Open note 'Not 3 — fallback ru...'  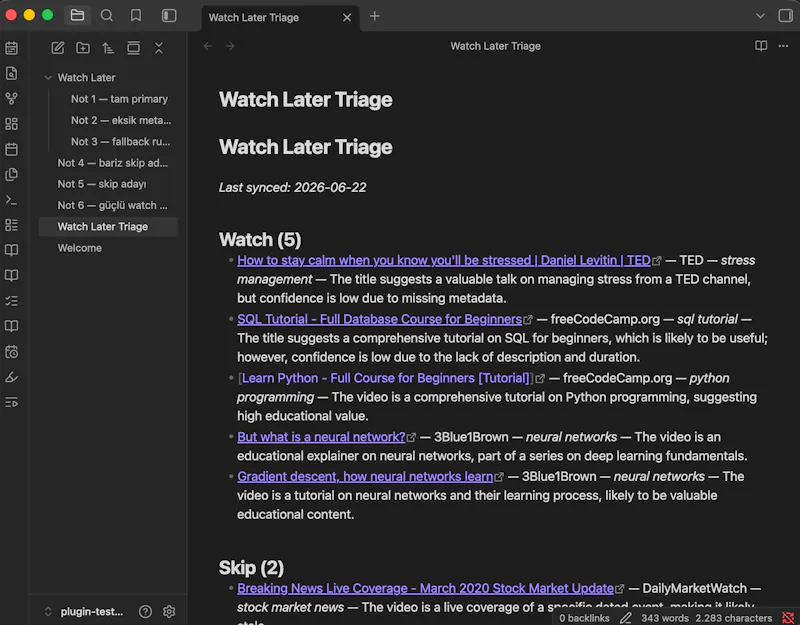click(120, 142)
